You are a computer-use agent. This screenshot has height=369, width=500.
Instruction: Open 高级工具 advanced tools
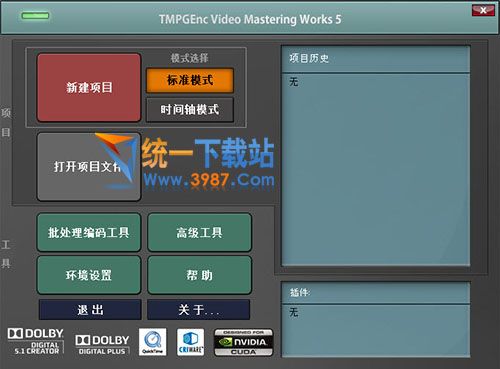coord(199,232)
